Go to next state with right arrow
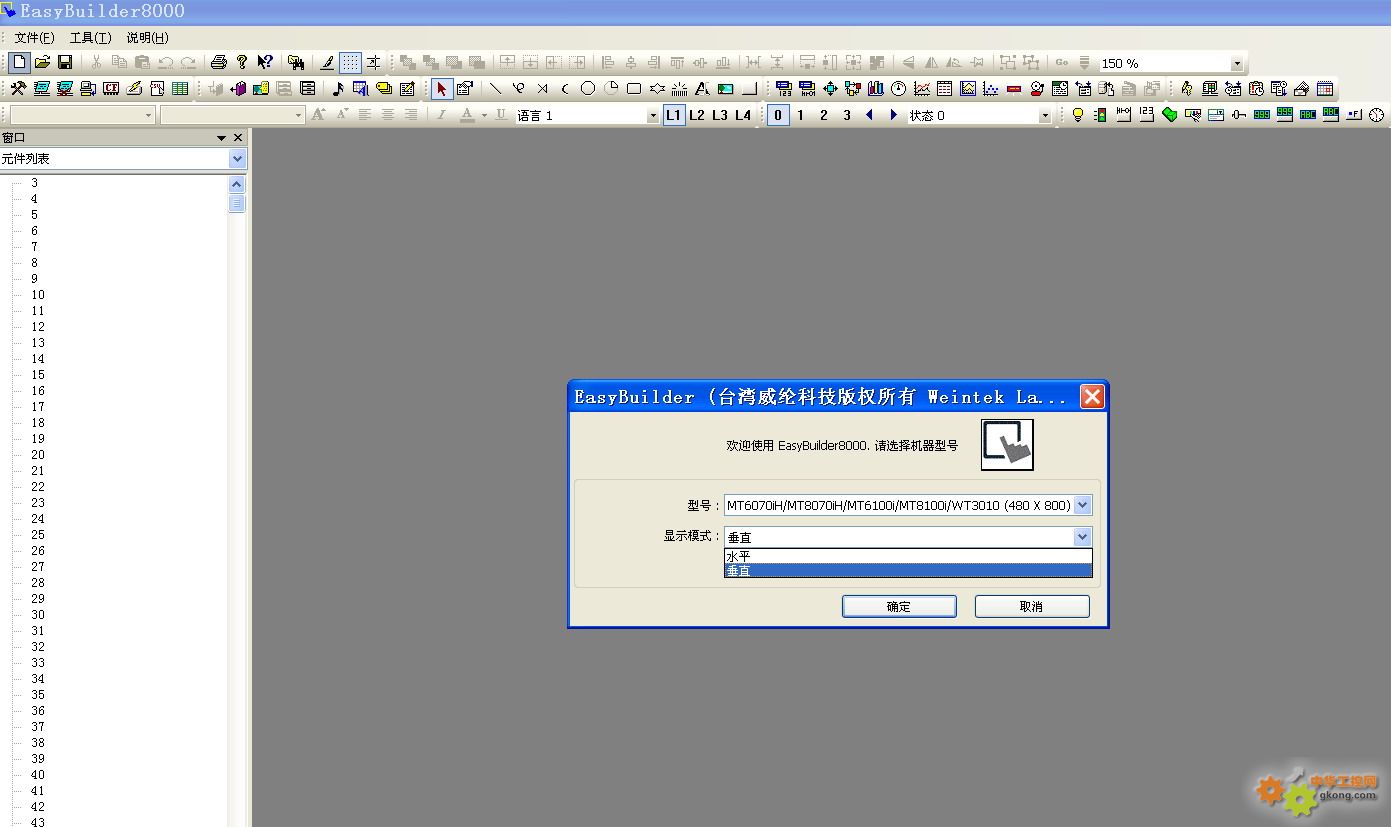Screen dimensions: 1391x827 [x=893, y=115]
